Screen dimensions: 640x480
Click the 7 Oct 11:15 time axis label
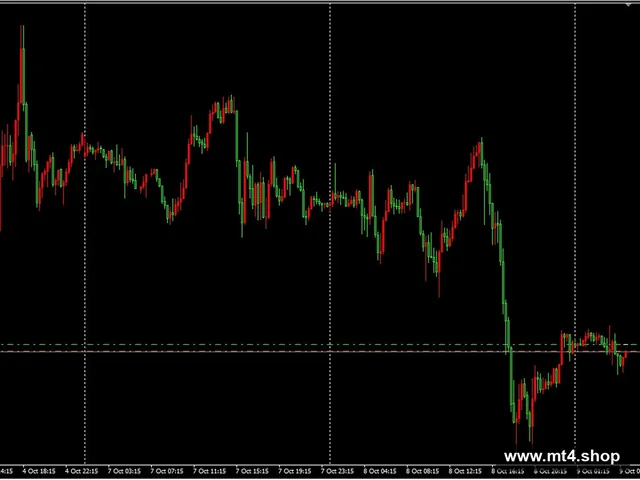[209, 471]
